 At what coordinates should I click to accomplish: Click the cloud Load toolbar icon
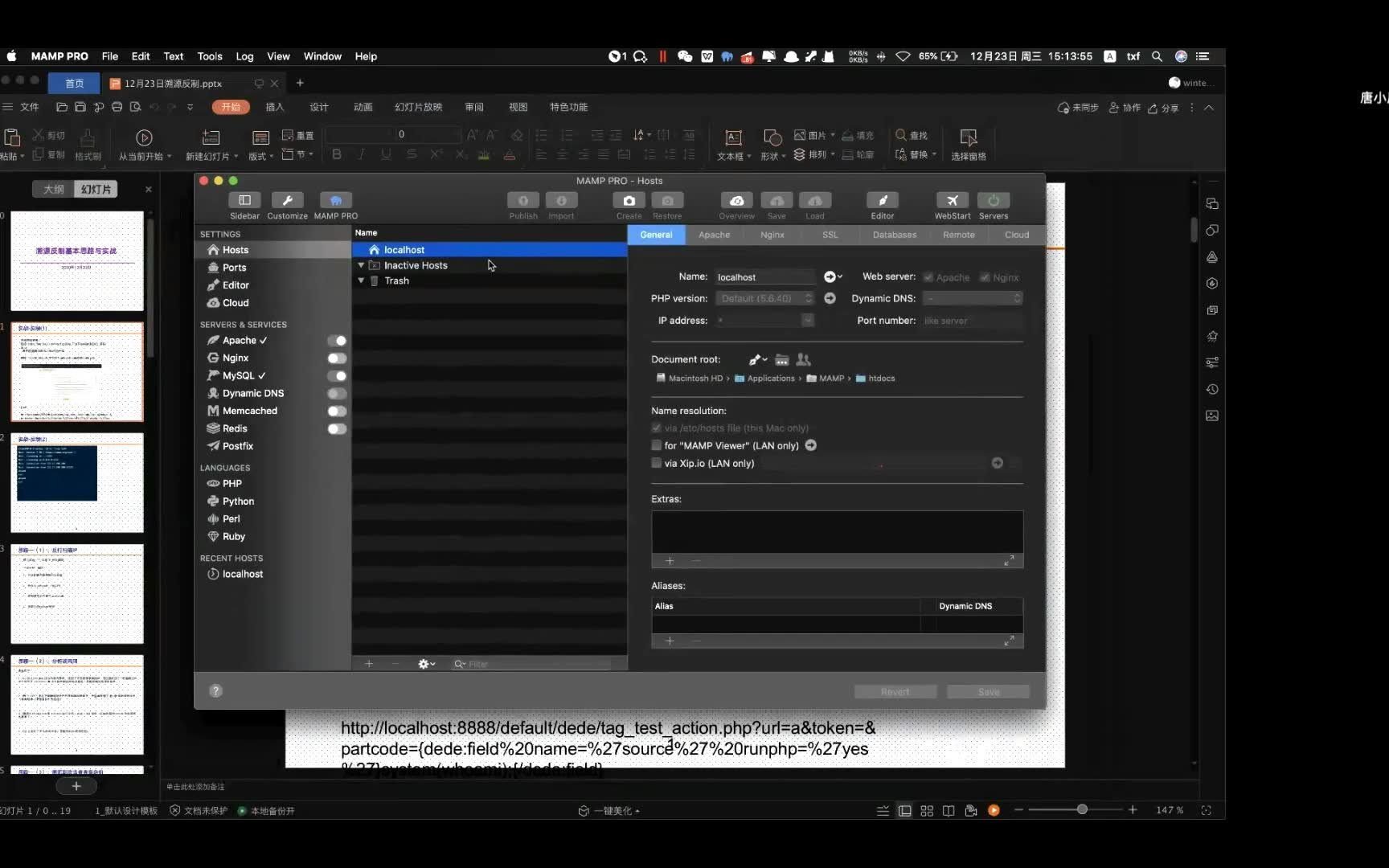click(x=815, y=200)
